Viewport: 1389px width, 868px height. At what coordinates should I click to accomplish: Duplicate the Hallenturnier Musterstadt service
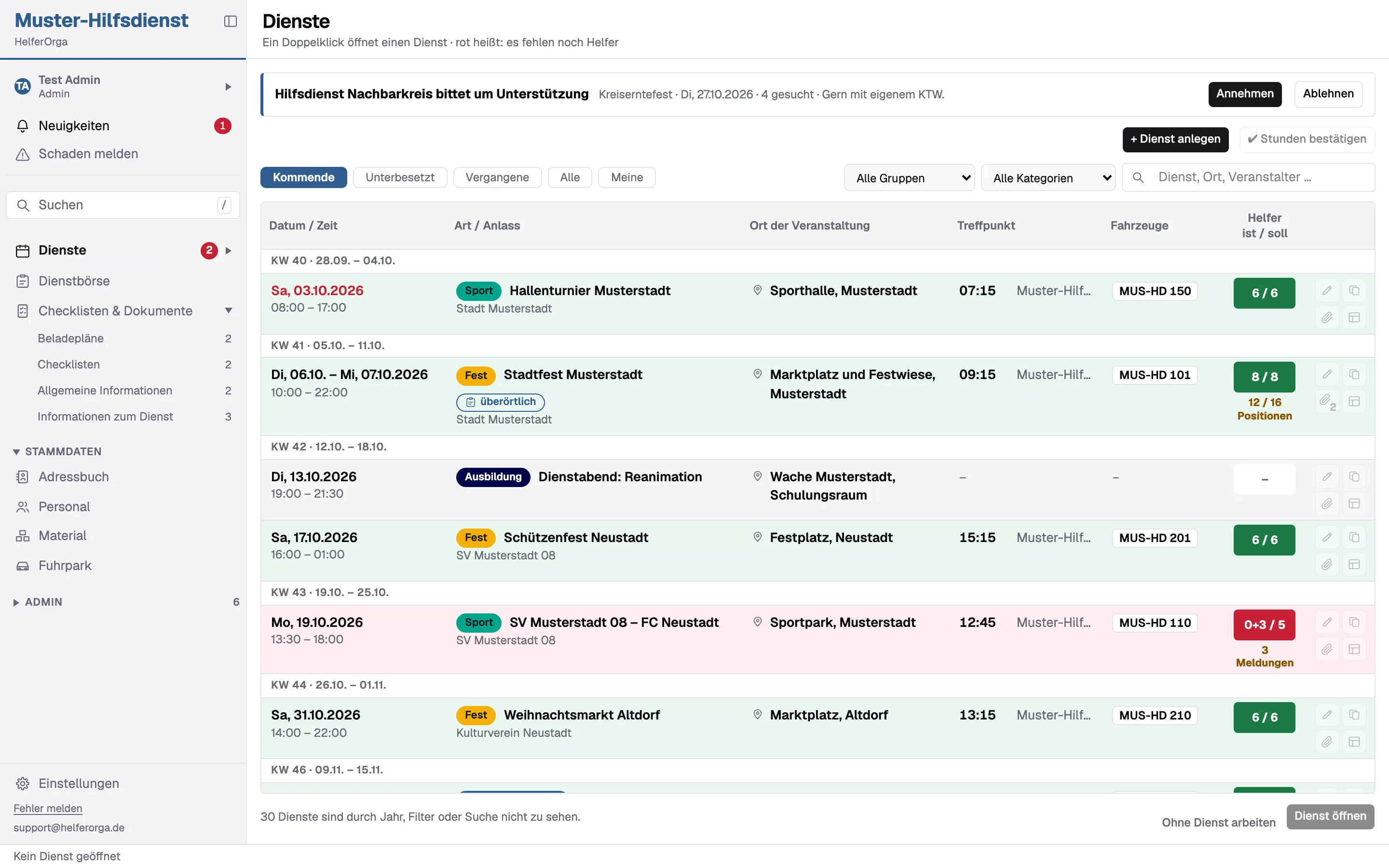[1354, 290]
